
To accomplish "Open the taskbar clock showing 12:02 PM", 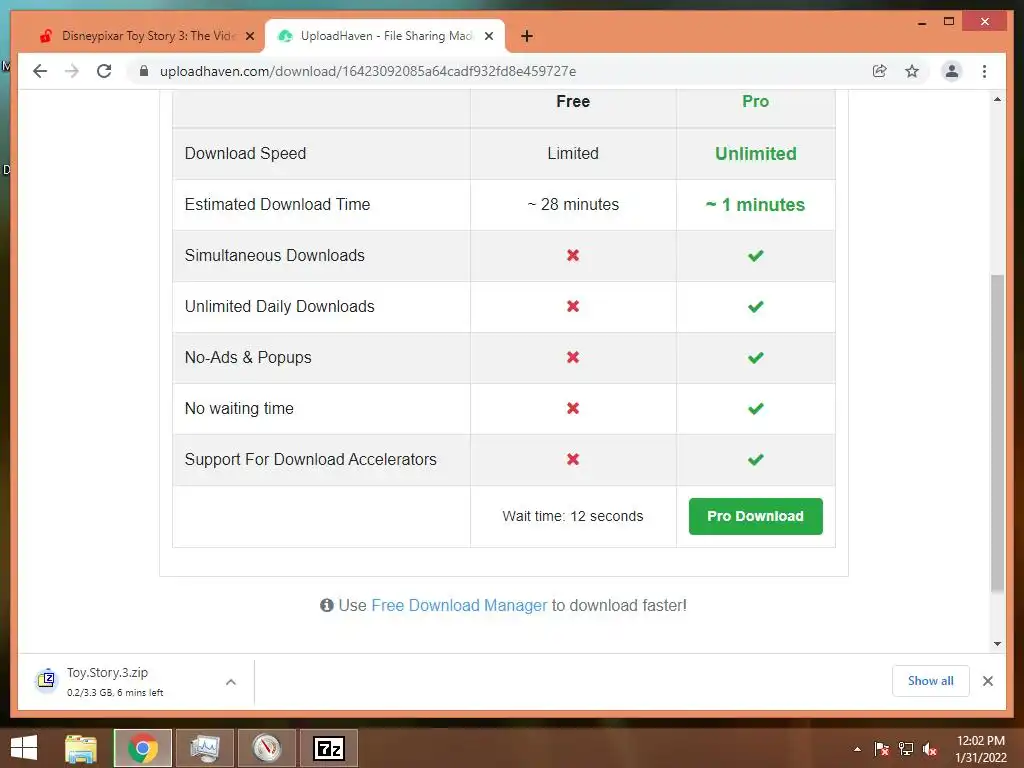I will pos(981,749).
